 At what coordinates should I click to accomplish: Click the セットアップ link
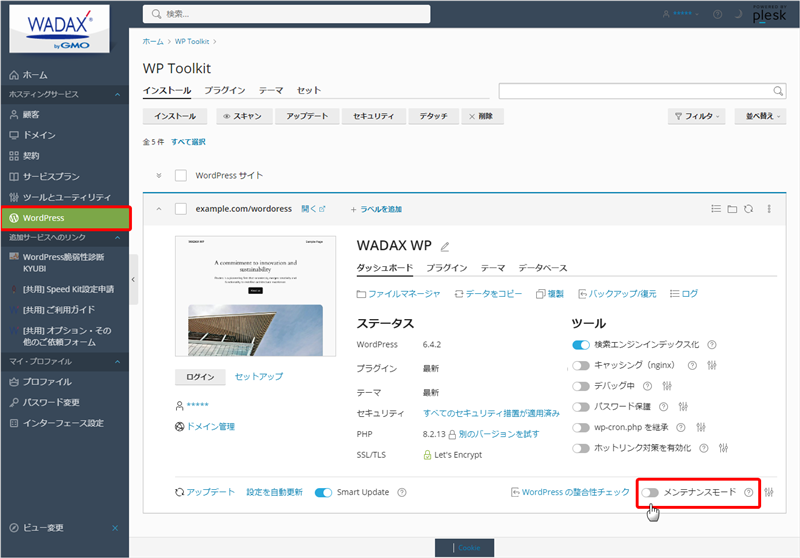(x=259, y=376)
